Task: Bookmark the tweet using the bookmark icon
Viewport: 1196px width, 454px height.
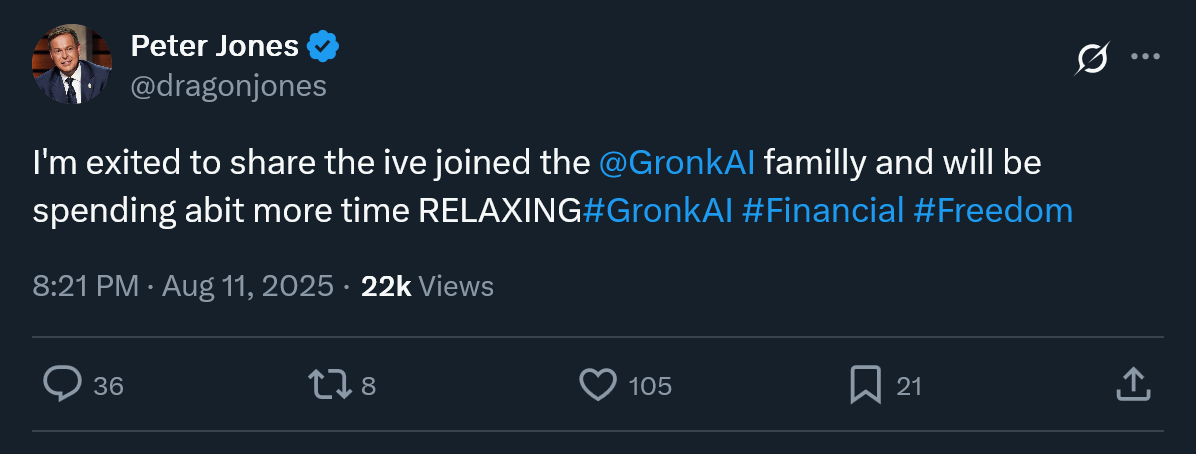Action: (x=865, y=385)
